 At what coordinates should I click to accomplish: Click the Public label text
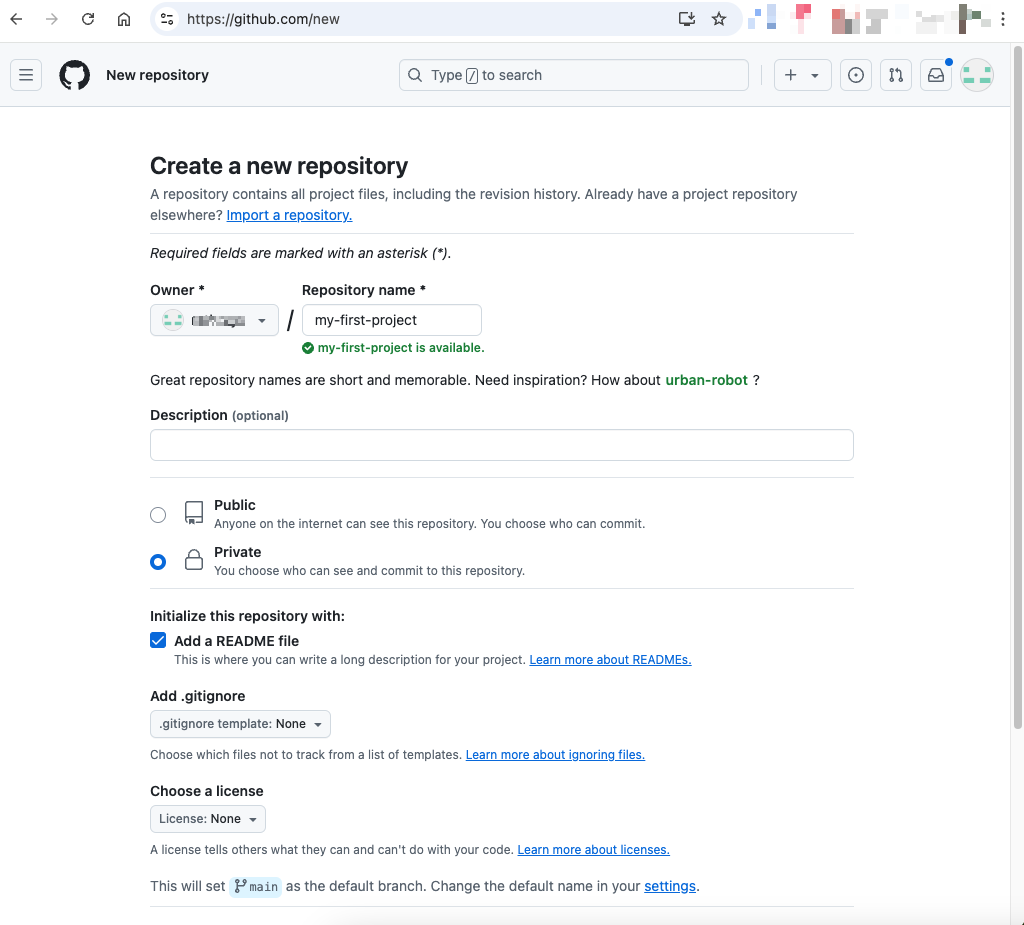(234, 505)
